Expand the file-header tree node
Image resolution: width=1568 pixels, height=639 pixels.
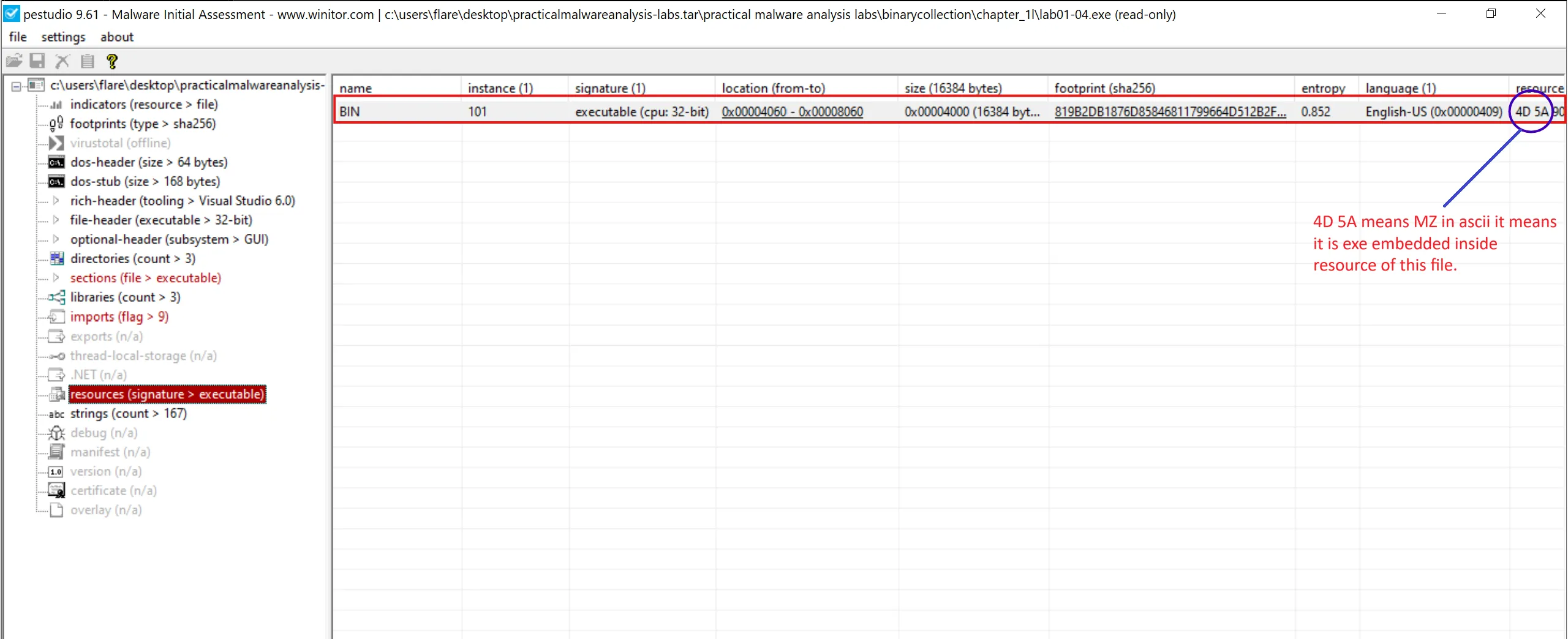tap(56, 220)
